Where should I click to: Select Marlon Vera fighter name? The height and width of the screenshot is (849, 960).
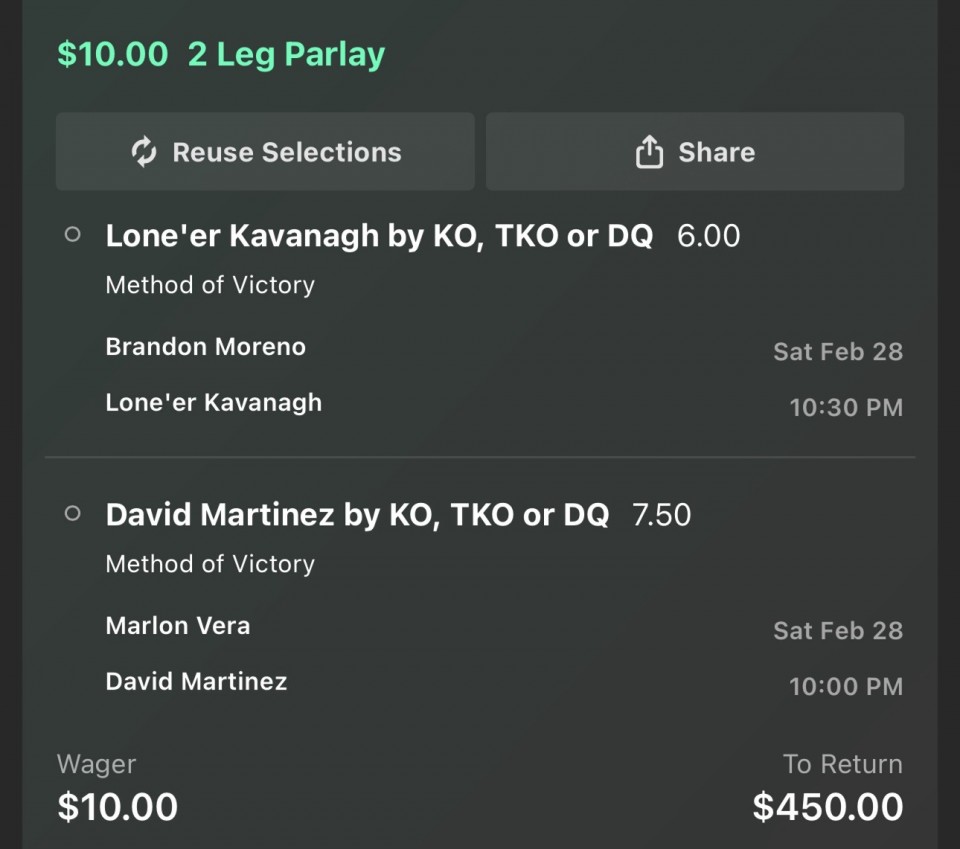point(178,626)
